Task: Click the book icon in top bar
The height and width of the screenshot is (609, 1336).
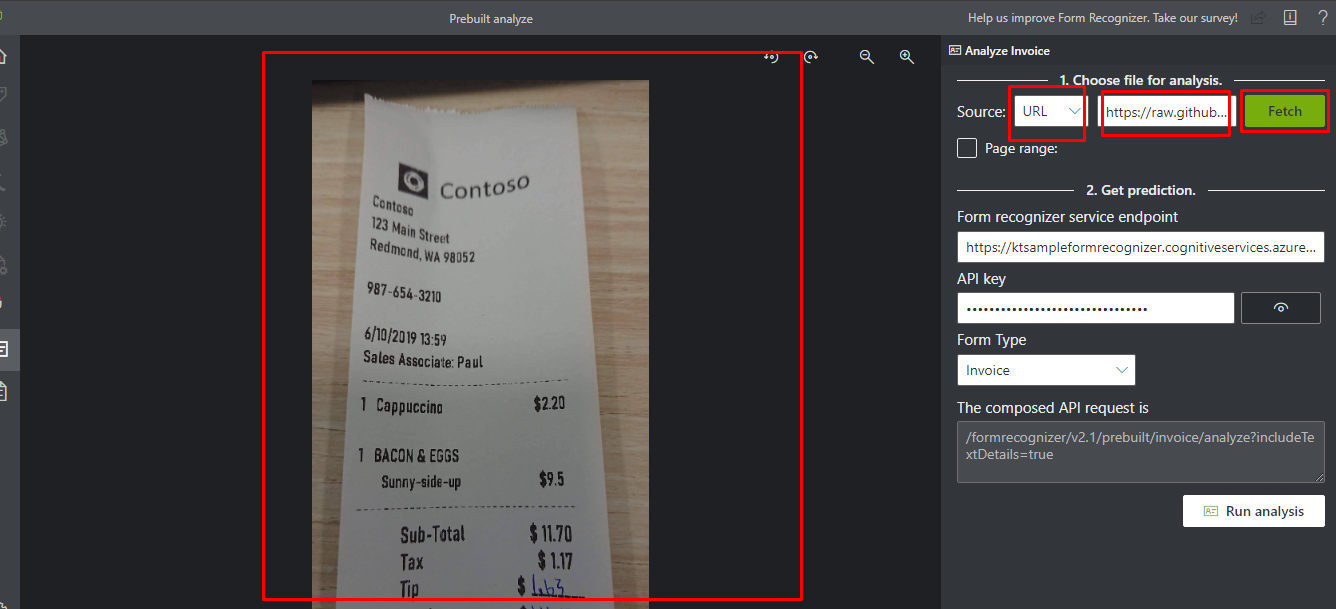Action: click(x=1290, y=18)
